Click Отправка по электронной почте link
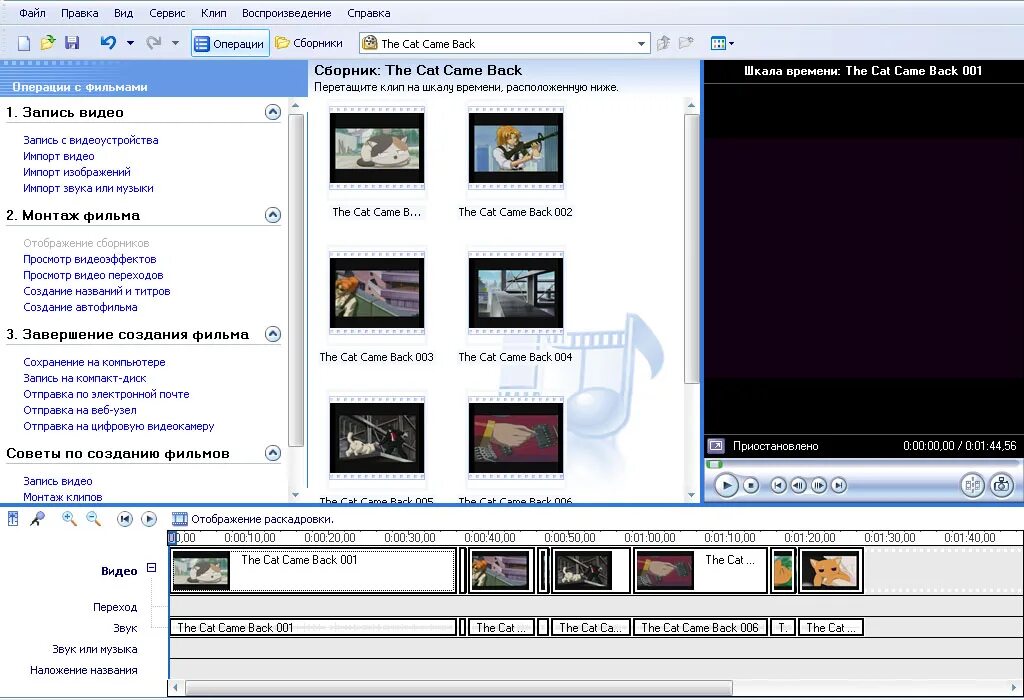1024x700 pixels. click(x=106, y=394)
